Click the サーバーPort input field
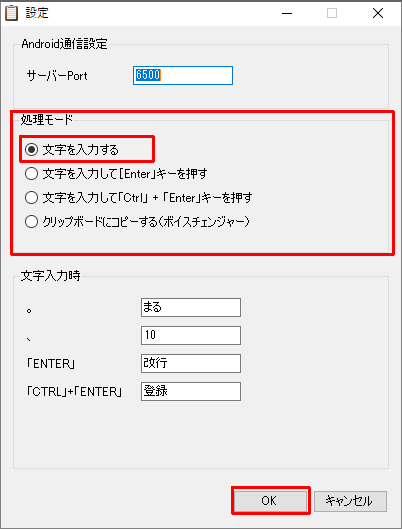Viewport: 402px width, 529px height. pos(183,75)
